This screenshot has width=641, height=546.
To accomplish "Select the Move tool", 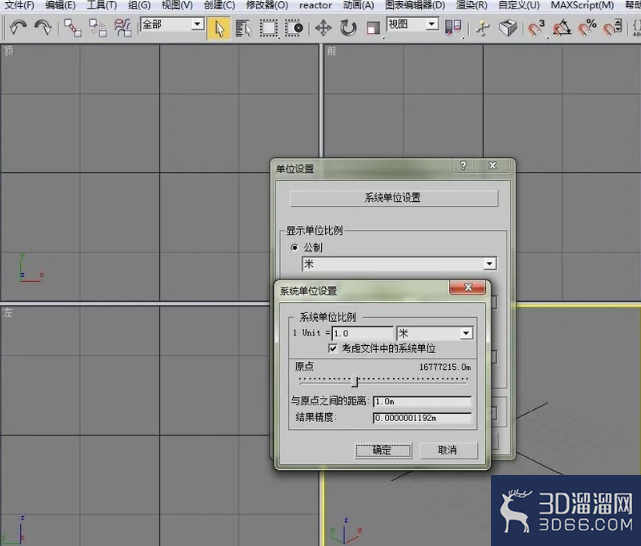I will pos(323,28).
